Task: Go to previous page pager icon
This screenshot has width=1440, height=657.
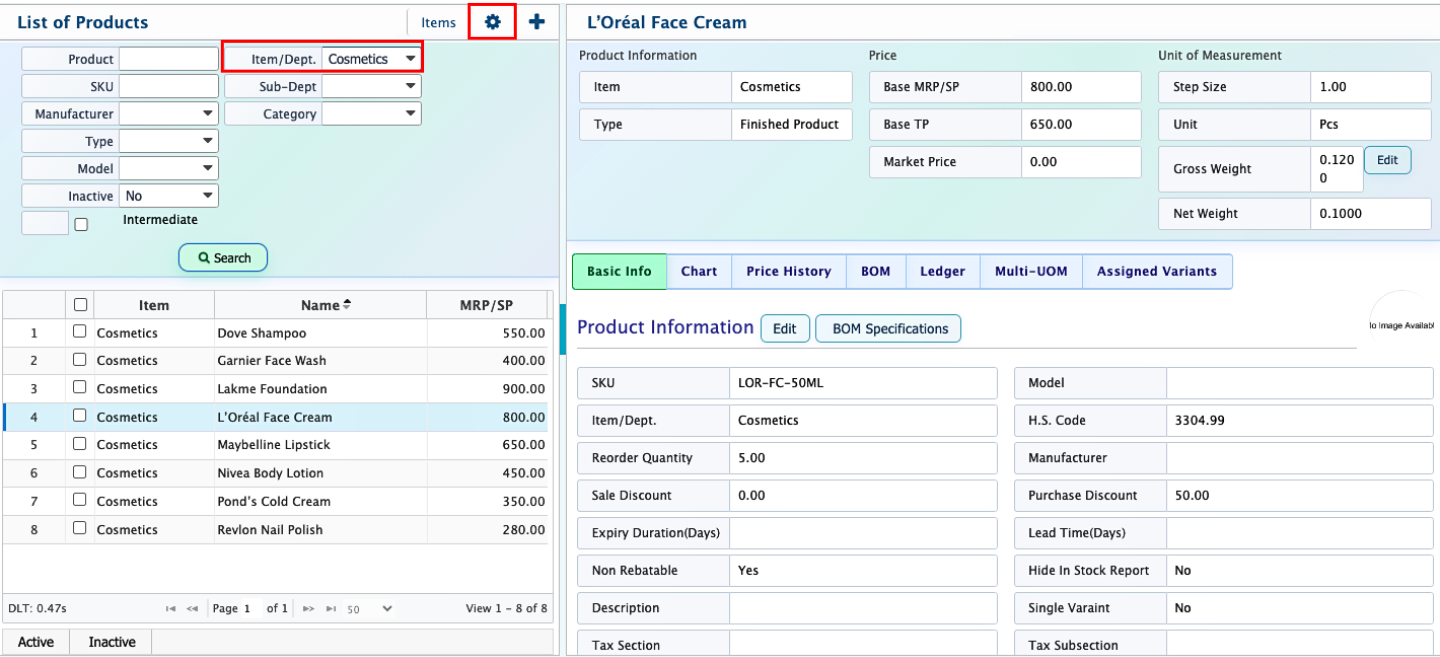Action: [x=192, y=608]
